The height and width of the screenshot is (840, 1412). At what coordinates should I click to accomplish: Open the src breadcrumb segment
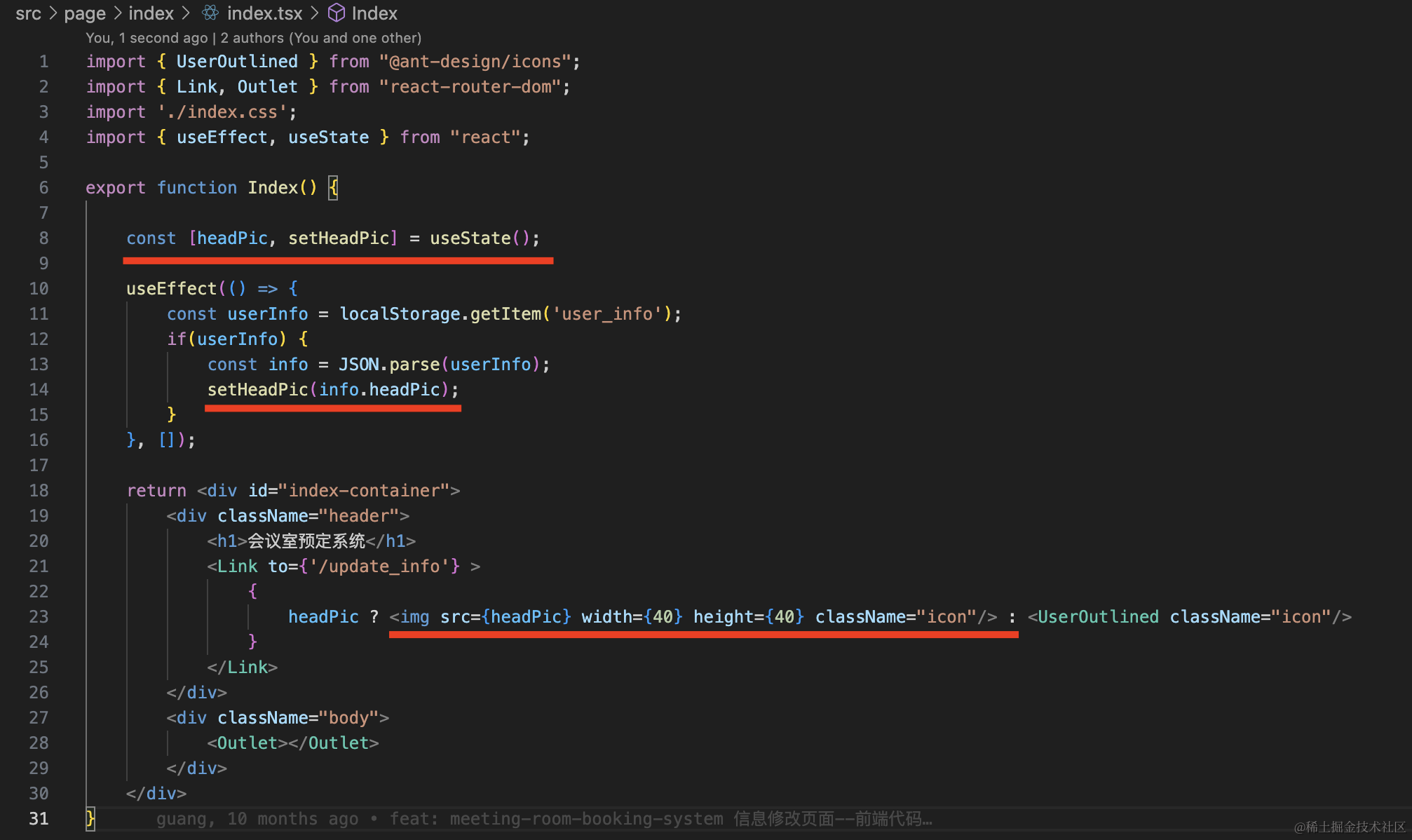point(28,13)
